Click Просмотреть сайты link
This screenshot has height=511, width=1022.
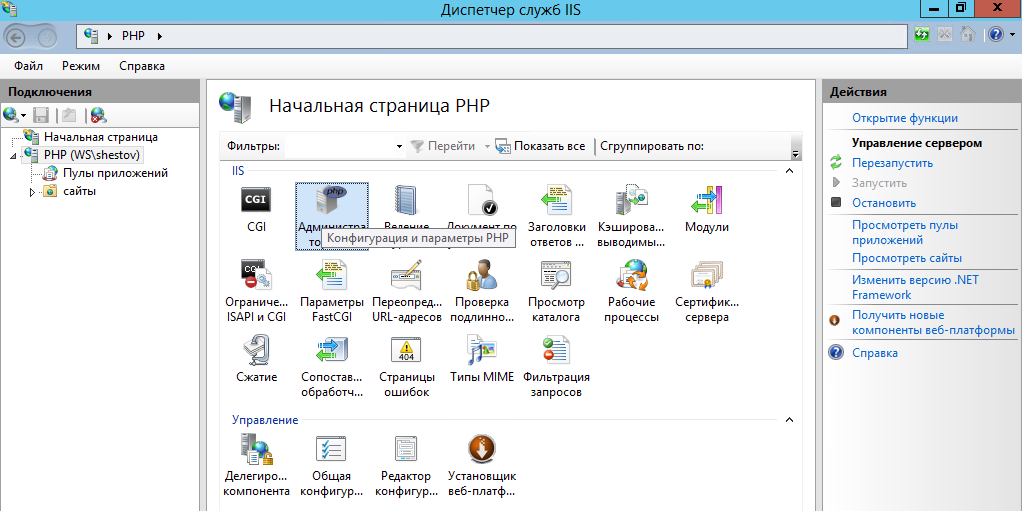pyautogui.click(x=907, y=258)
